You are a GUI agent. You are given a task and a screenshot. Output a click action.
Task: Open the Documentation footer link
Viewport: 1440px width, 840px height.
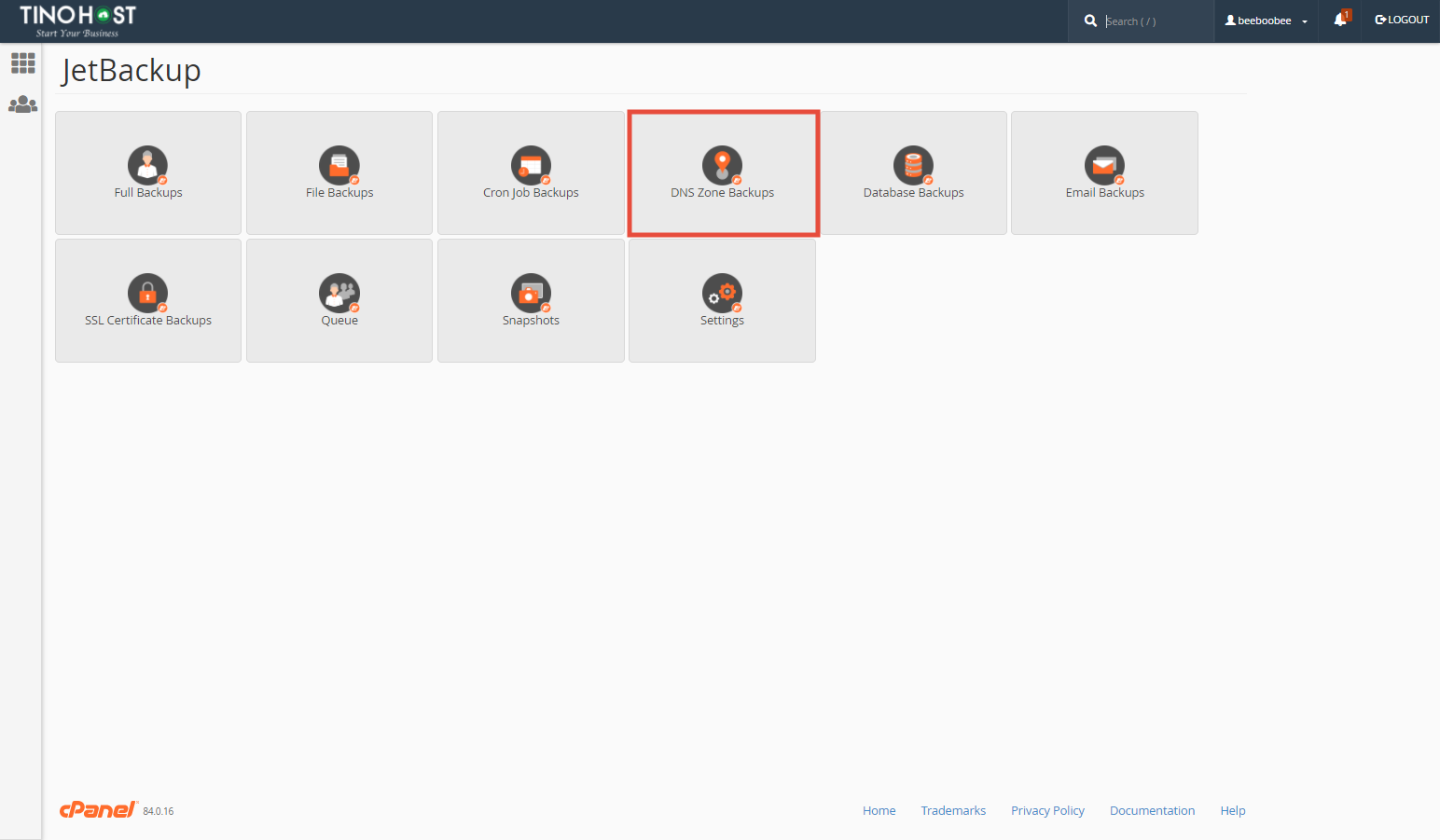(x=1152, y=810)
